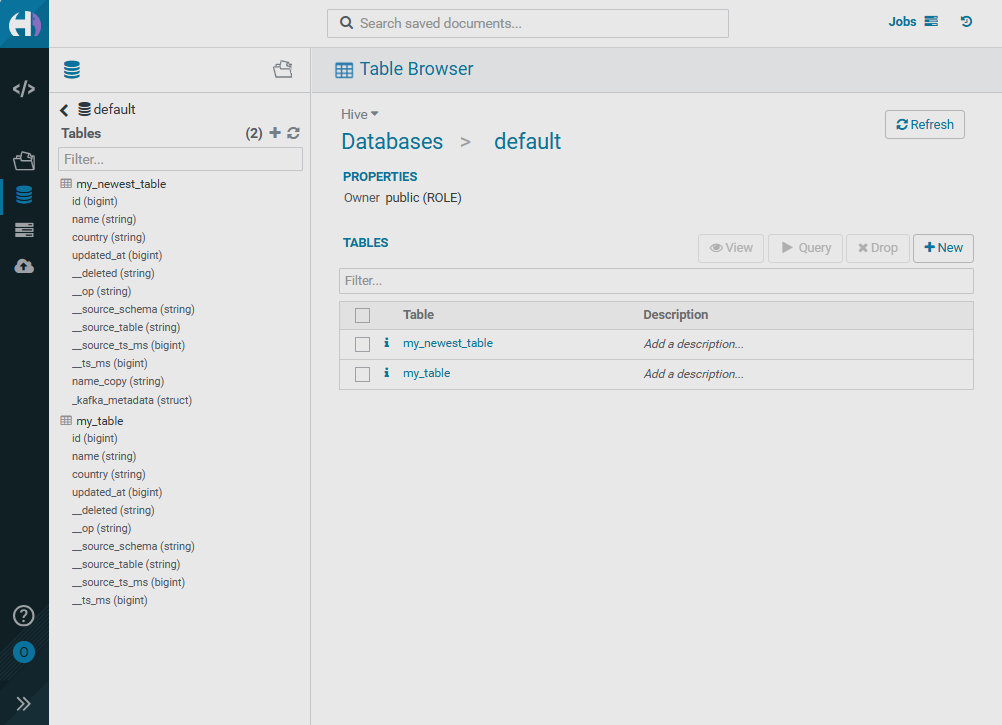Toggle the select all tables checkbox

(x=362, y=315)
